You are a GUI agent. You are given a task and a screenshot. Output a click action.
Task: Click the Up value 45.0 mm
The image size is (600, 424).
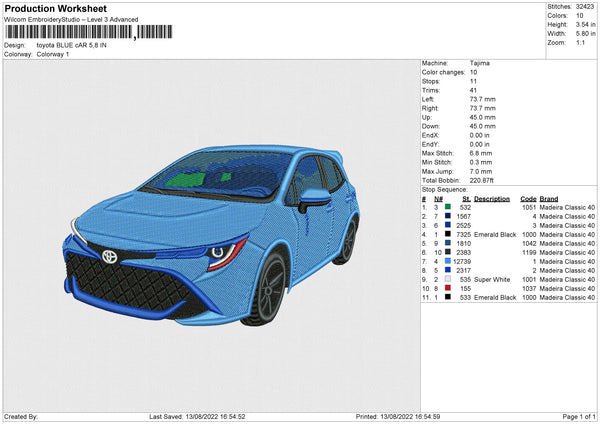click(x=483, y=117)
